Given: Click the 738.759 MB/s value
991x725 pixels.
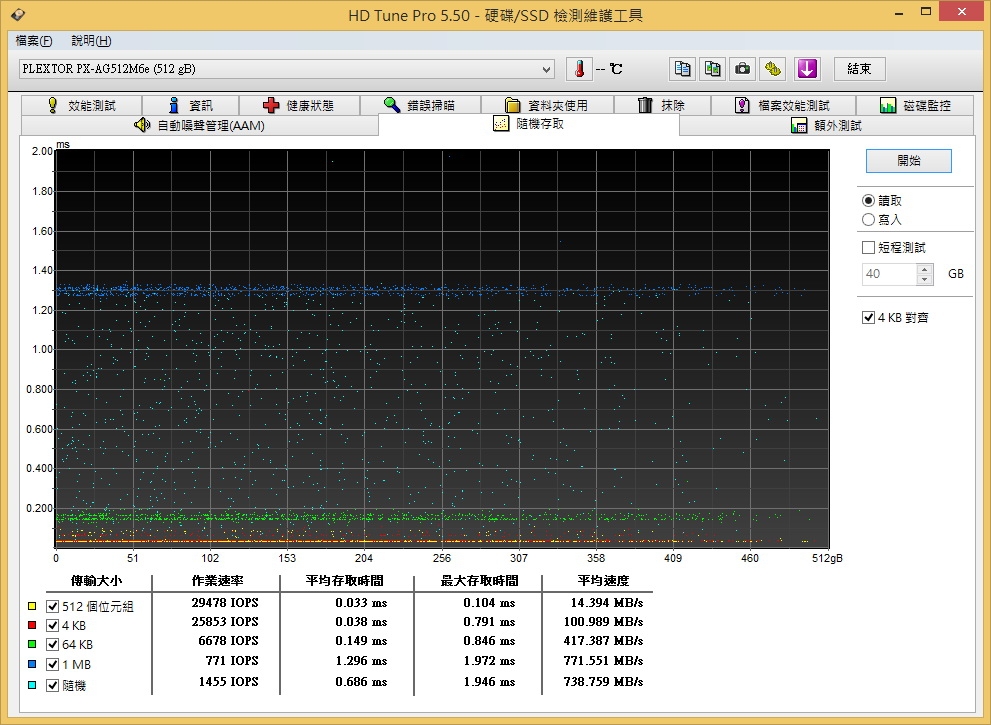Looking at the screenshot, I should [603, 682].
